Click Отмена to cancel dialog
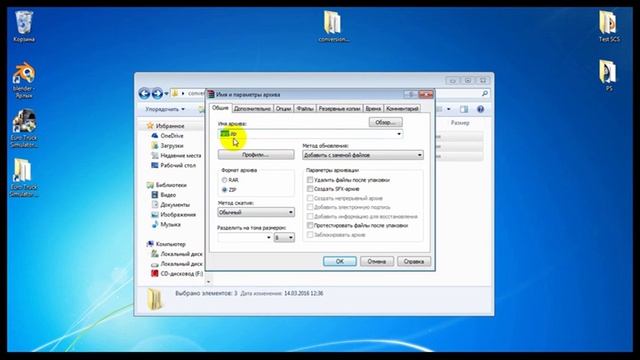 pyautogui.click(x=377, y=261)
